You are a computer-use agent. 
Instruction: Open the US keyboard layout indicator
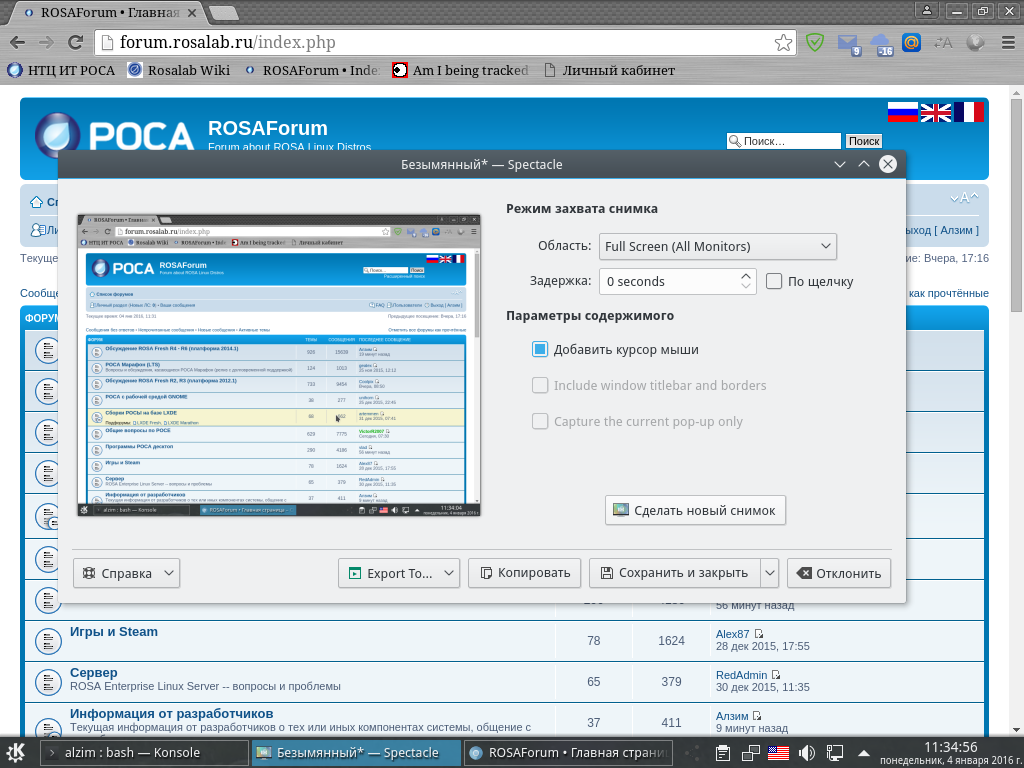(x=778, y=753)
